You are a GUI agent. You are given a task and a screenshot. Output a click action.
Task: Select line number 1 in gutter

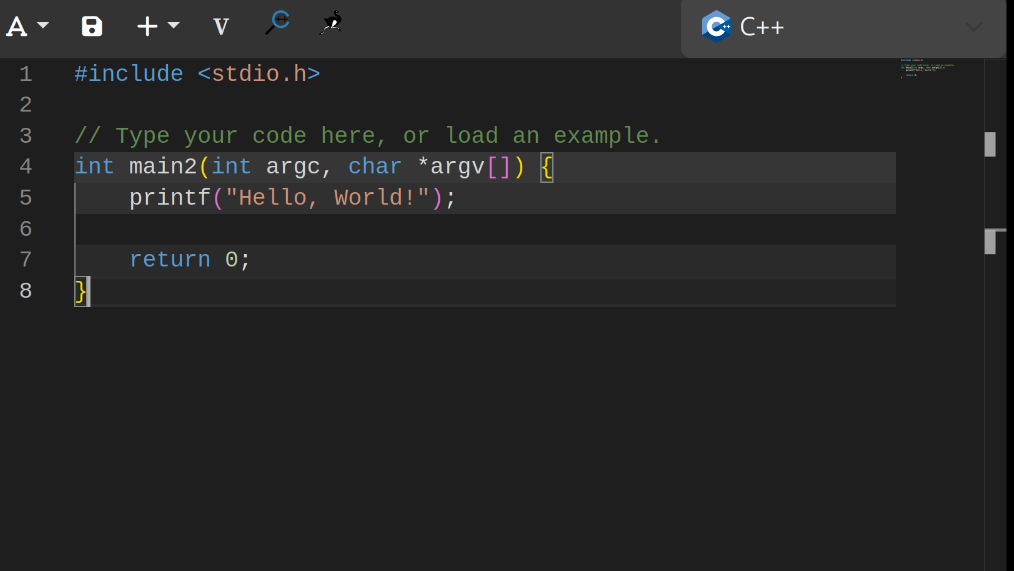click(26, 74)
